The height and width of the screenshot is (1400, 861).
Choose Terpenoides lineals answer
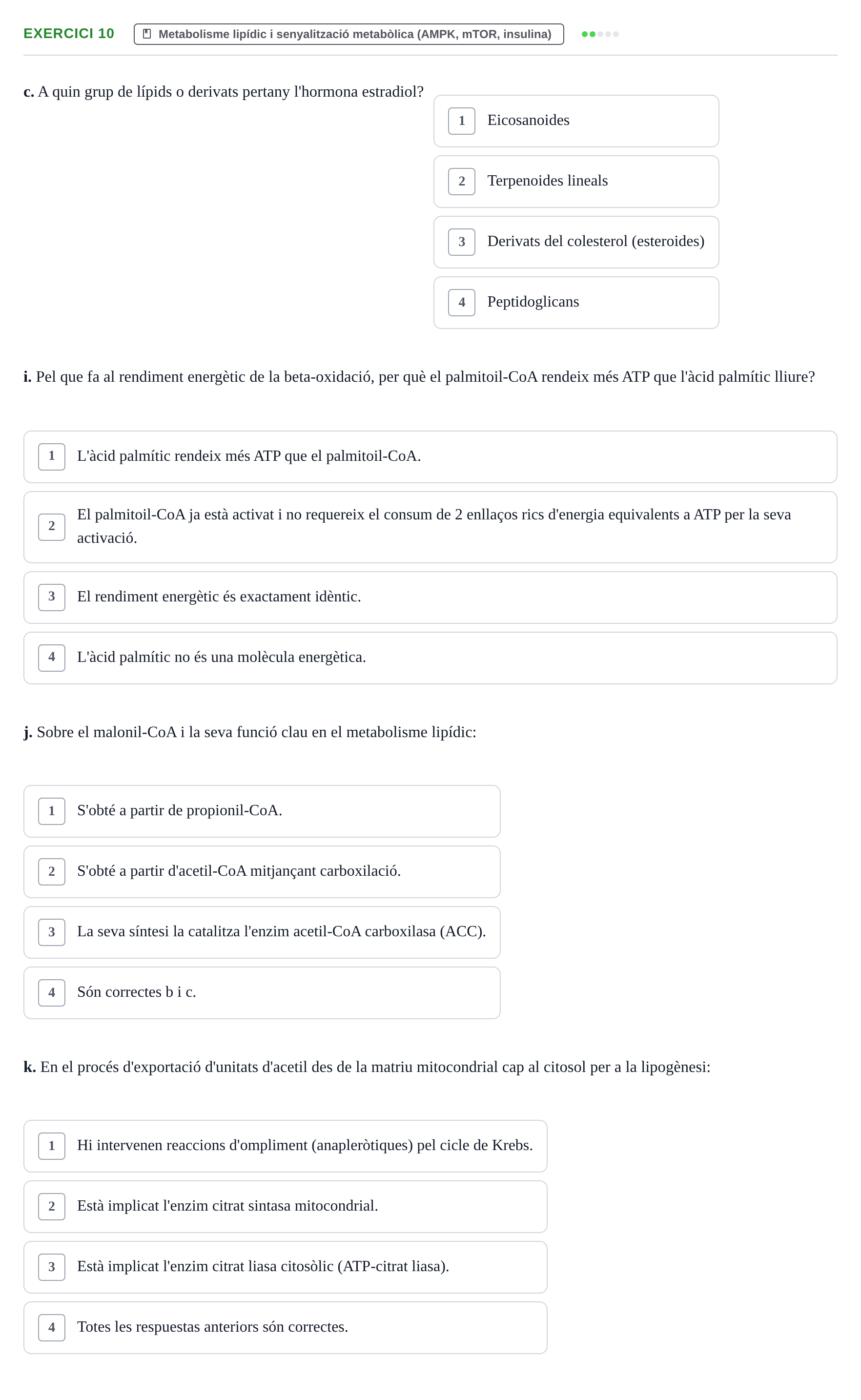576,182
